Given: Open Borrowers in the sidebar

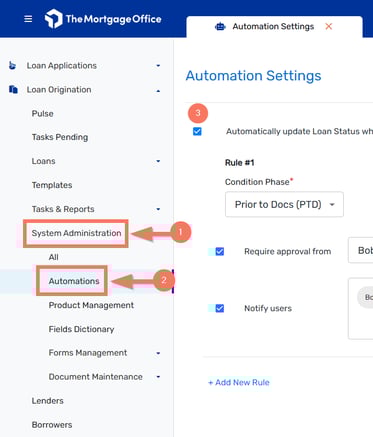Looking at the screenshot, I should coord(52,425).
